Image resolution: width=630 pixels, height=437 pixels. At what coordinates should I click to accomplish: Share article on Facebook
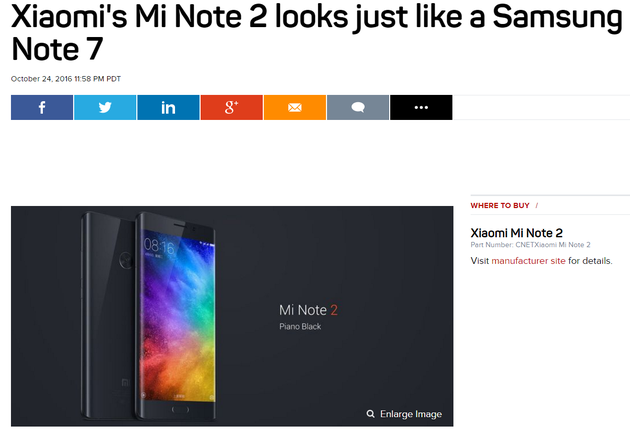pos(42,107)
